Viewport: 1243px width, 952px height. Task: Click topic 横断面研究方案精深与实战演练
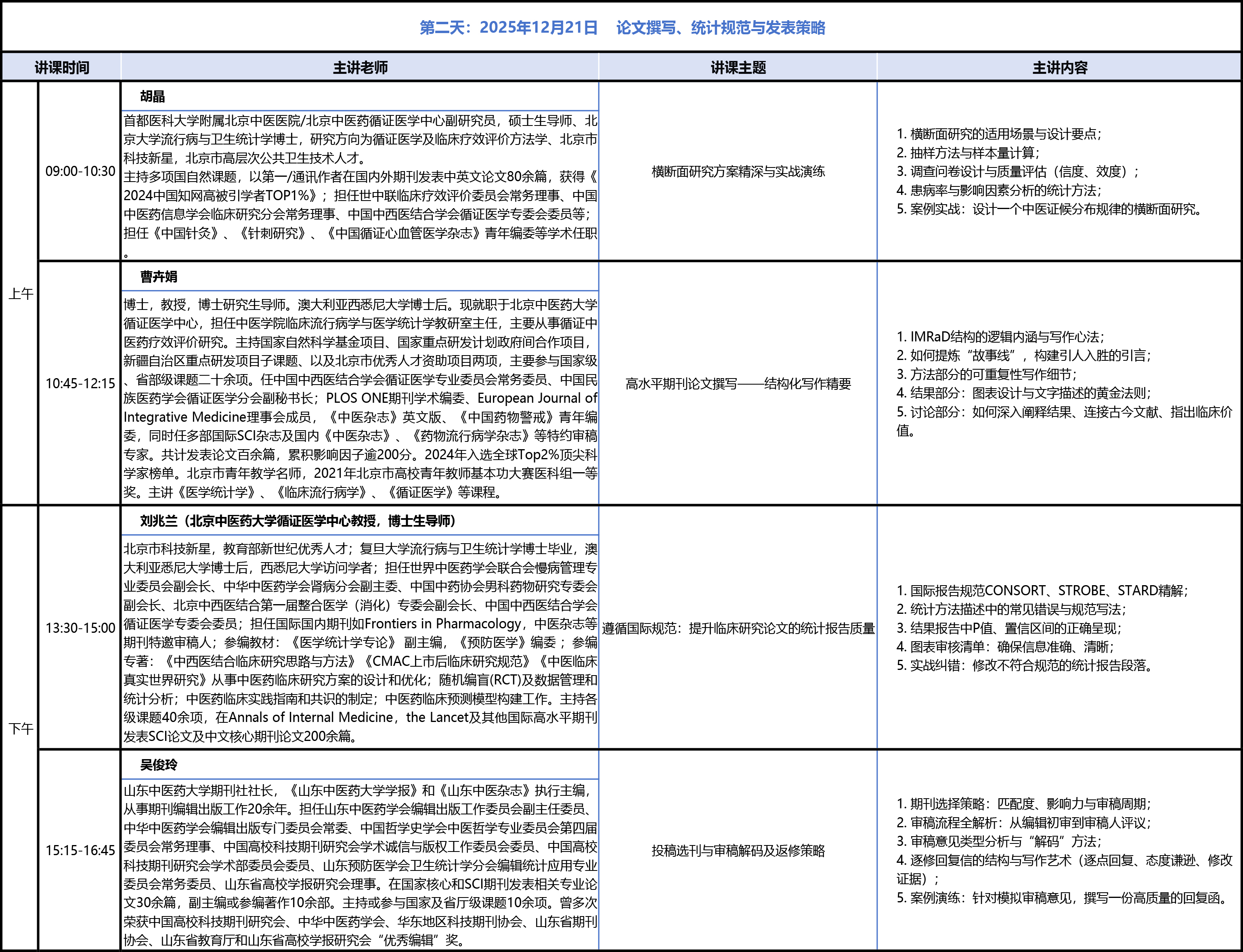click(738, 171)
